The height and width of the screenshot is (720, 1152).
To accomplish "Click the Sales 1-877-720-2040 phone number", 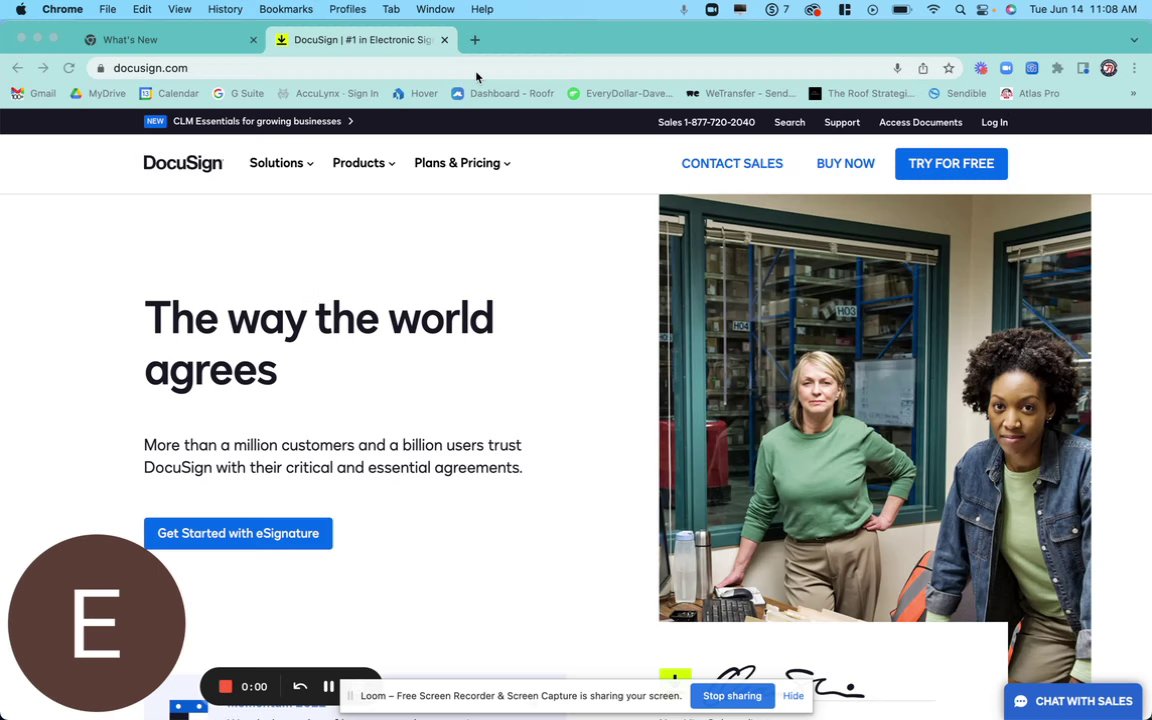I will click(706, 122).
